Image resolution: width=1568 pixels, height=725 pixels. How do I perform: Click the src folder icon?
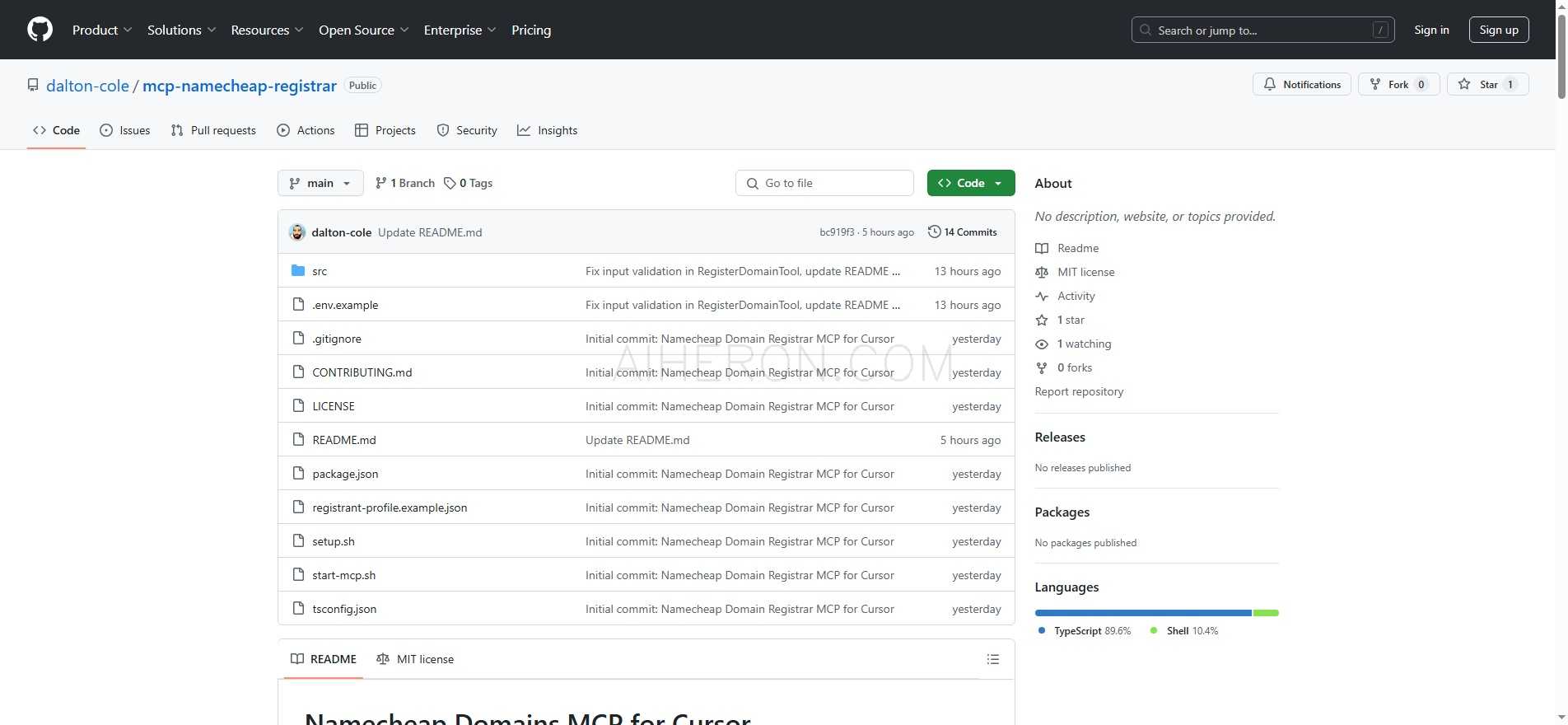click(x=298, y=270)
